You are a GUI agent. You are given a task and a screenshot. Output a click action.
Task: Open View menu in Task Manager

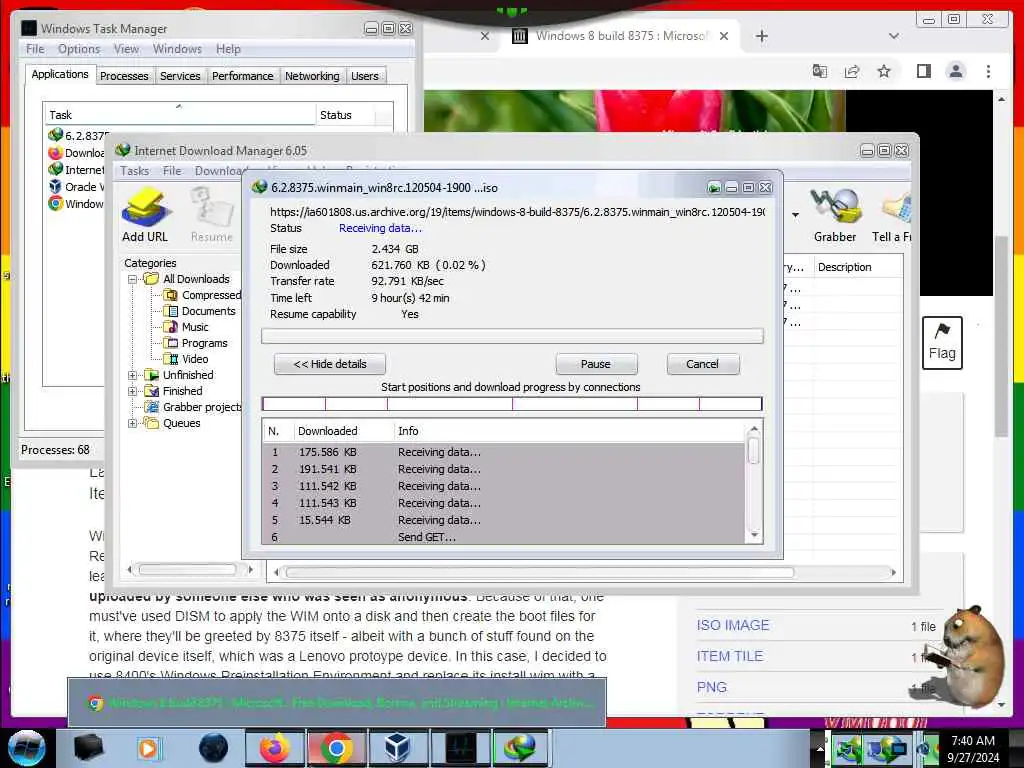126,49
